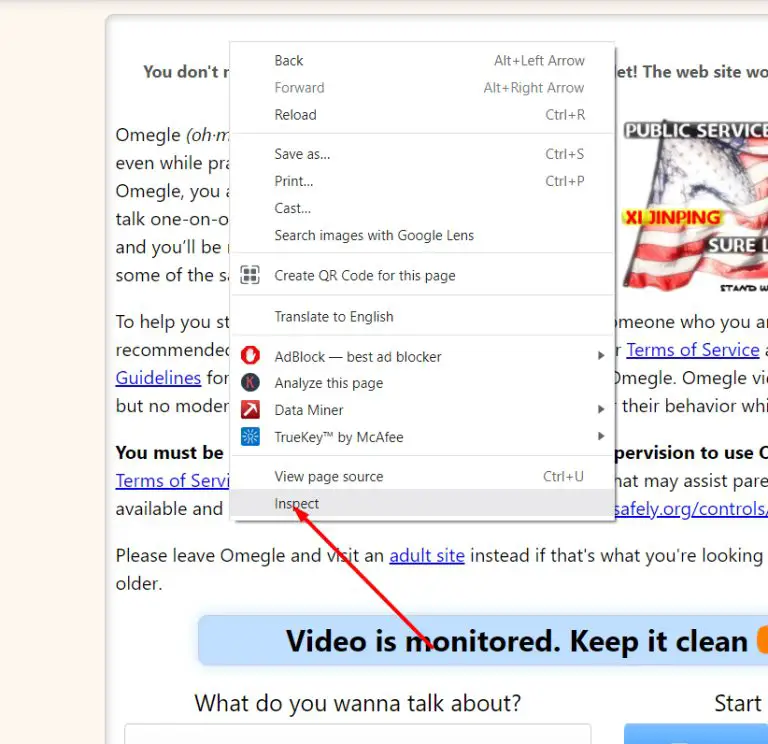Viewport: 768px width, 744px height.
Task: Choose View page source
Action: [329, 477]
